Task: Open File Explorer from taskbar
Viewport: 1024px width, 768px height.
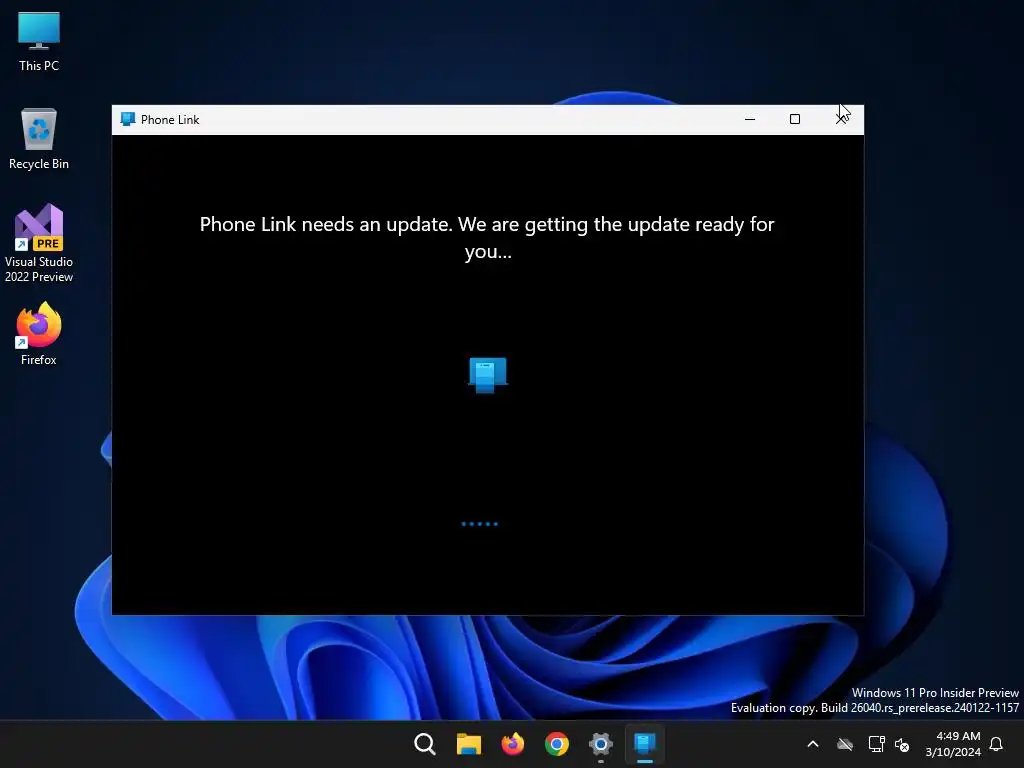Action: (x=469, y=744)
